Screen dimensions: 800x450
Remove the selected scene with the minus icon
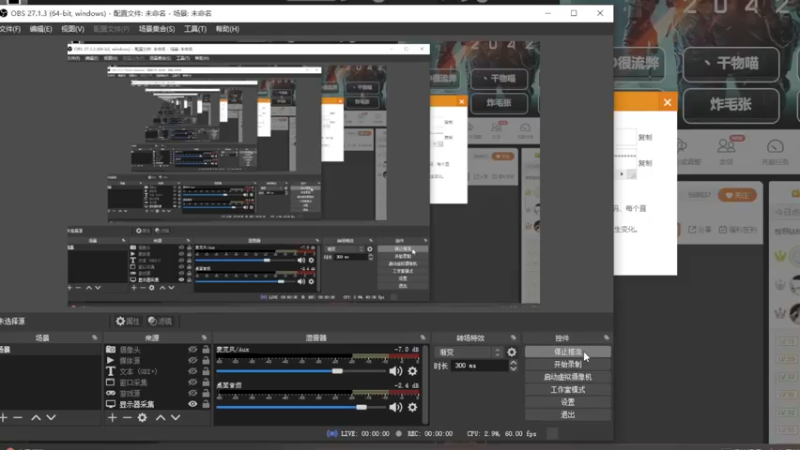18,417
